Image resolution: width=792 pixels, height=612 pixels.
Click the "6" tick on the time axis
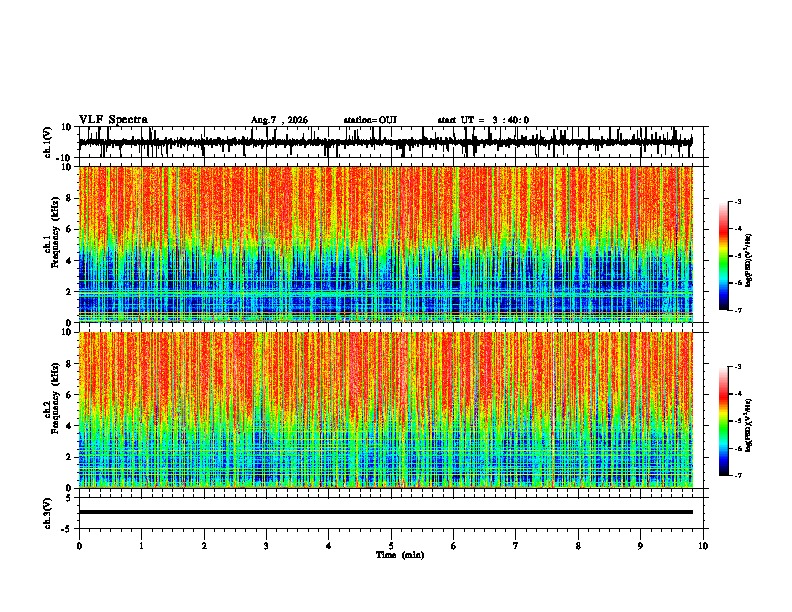(x=454, y=546)
